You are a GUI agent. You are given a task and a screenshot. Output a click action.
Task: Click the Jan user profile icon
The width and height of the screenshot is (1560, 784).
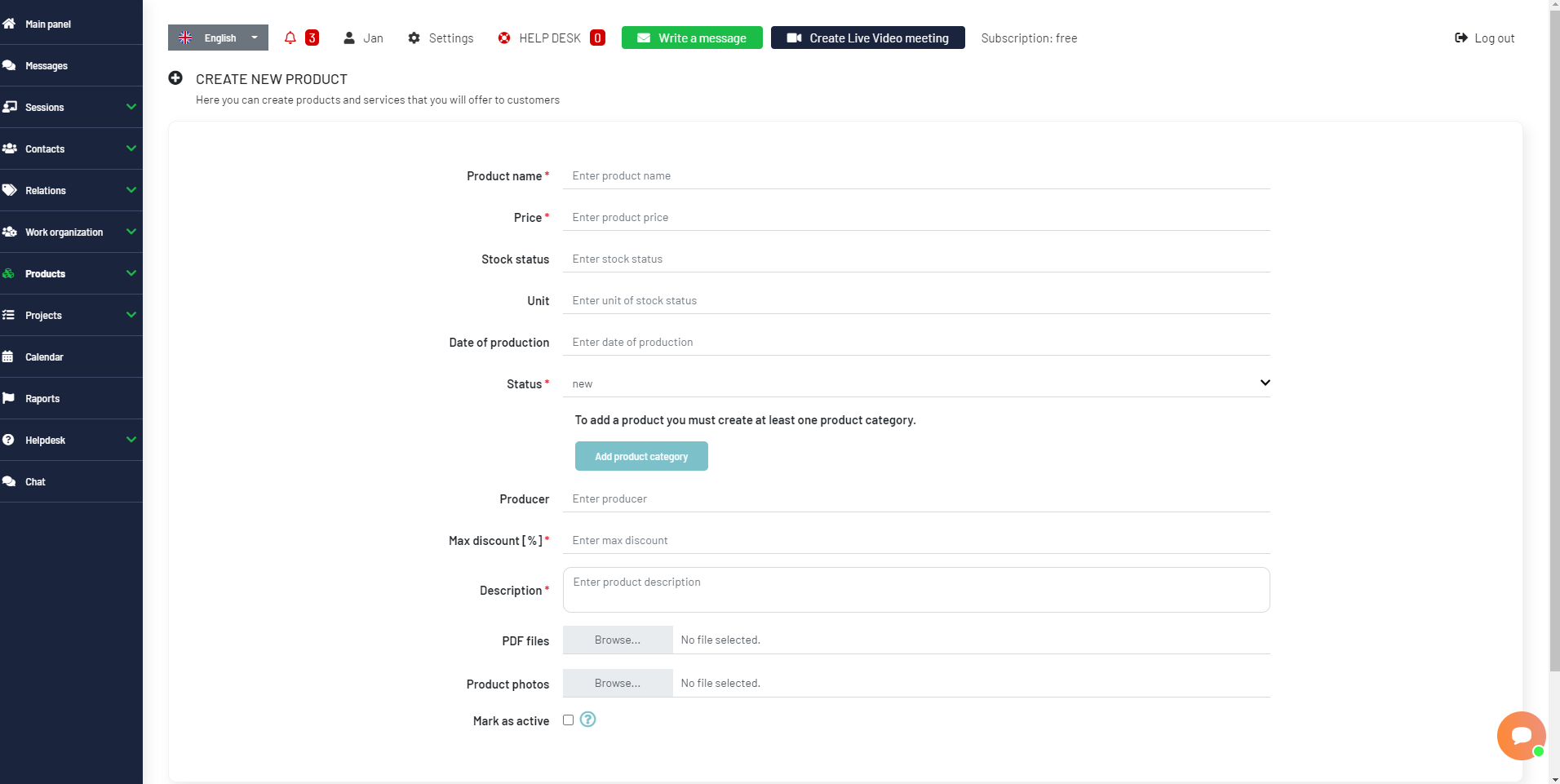point(351,38)
